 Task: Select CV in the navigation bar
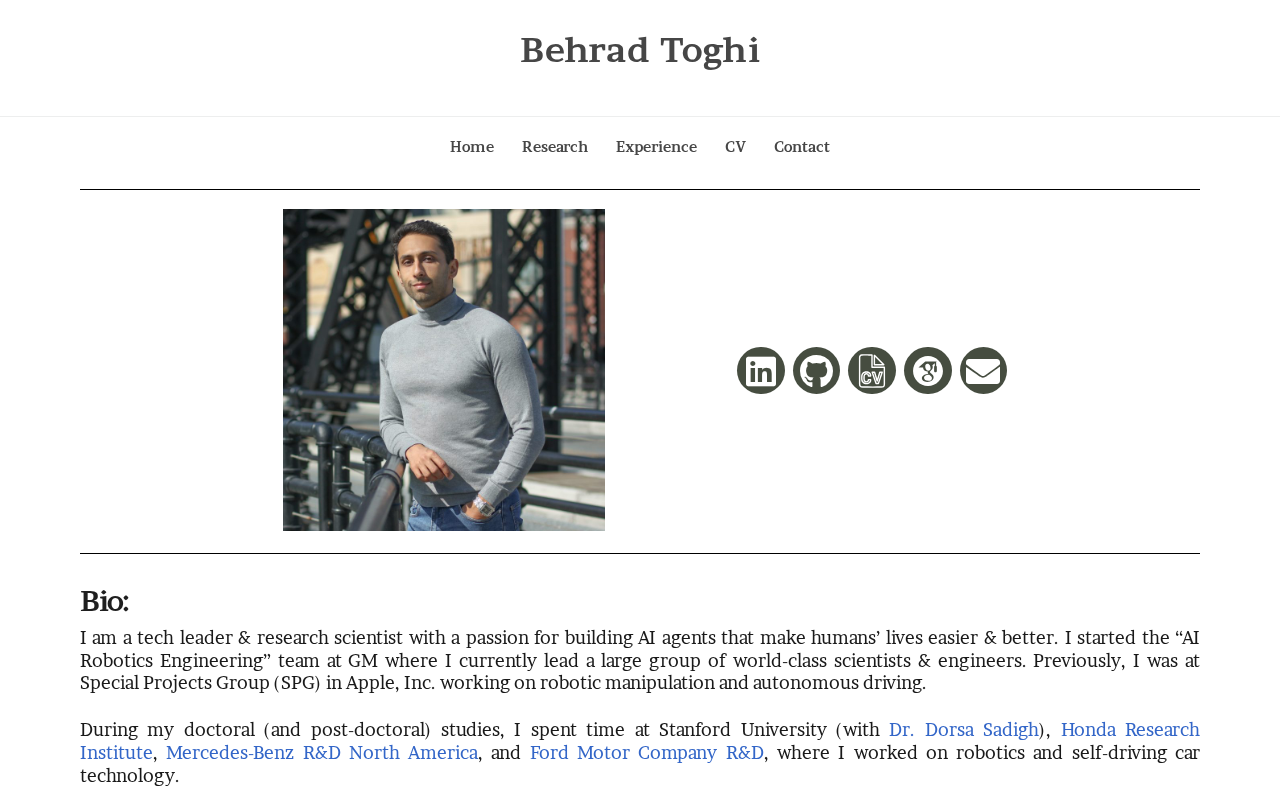(735, 147)
